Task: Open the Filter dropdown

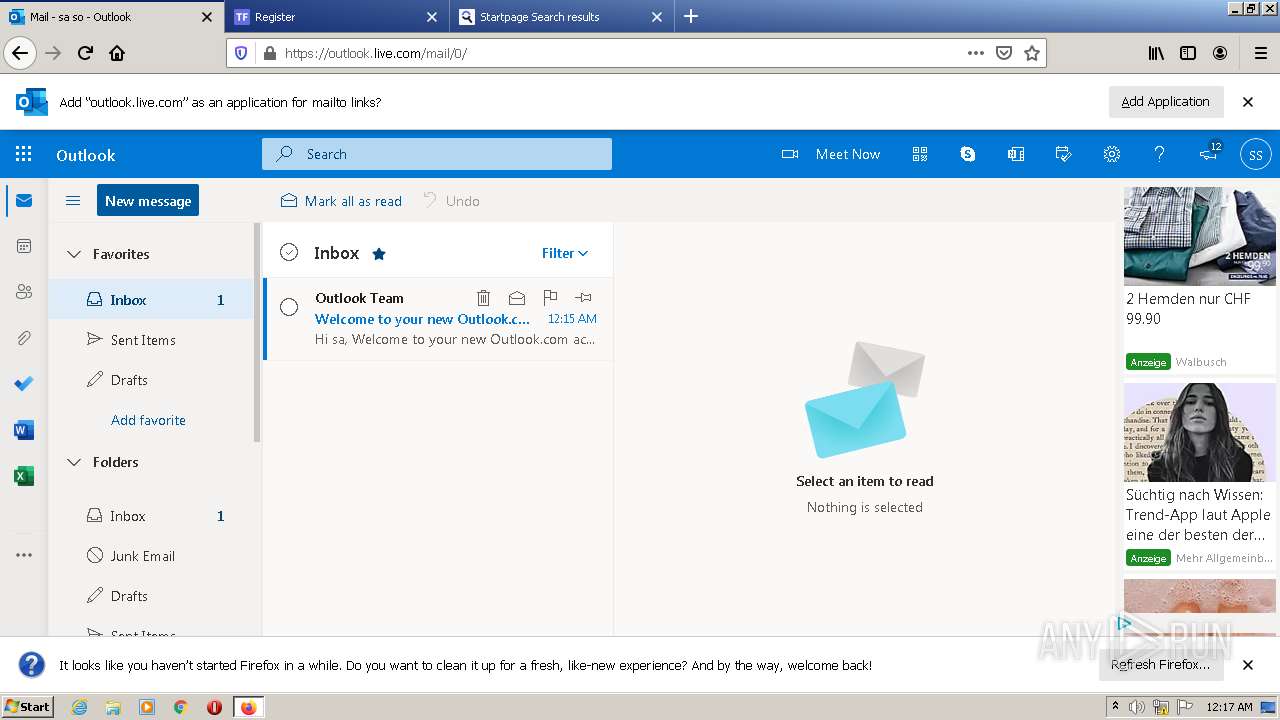Action: tap(565, 253)
